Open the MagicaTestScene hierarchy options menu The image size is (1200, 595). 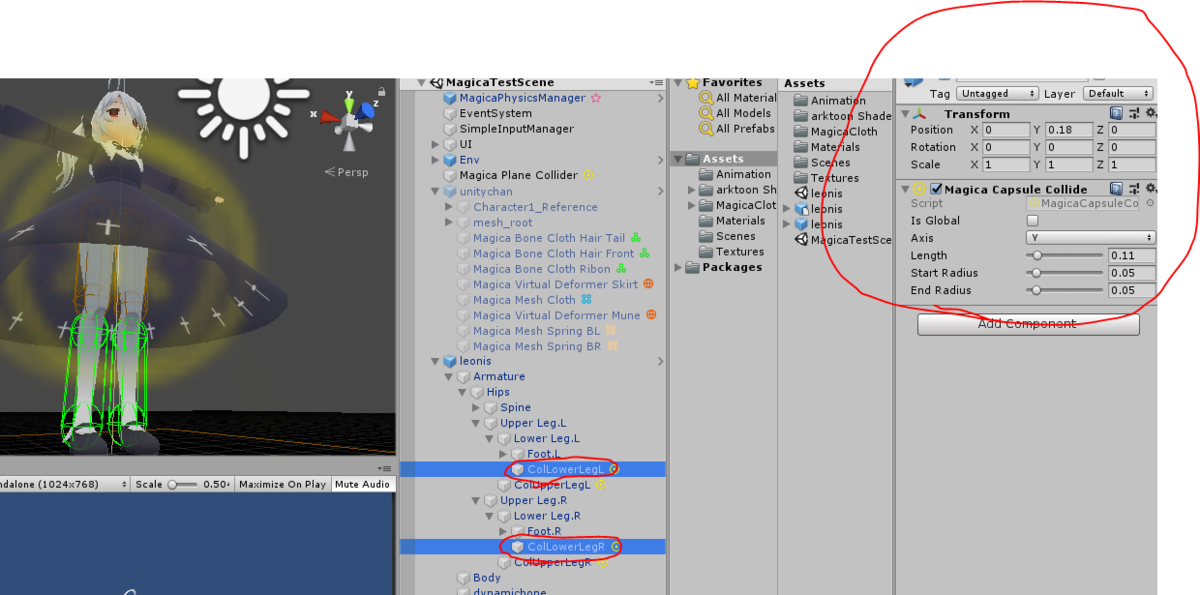tap(656, 83)
